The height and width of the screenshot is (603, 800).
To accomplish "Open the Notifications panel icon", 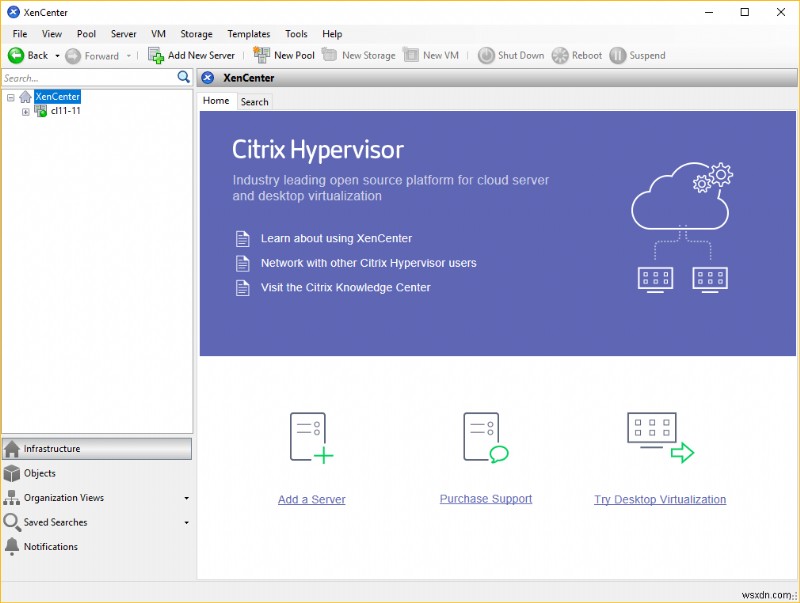I will 14,546.
